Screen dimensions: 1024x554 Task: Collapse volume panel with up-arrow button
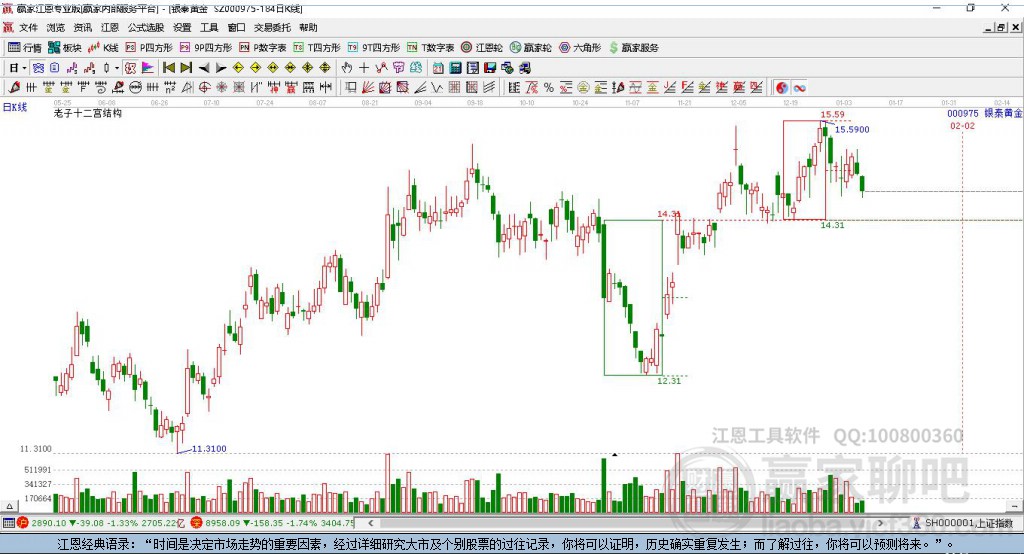(x=9, y=506)
